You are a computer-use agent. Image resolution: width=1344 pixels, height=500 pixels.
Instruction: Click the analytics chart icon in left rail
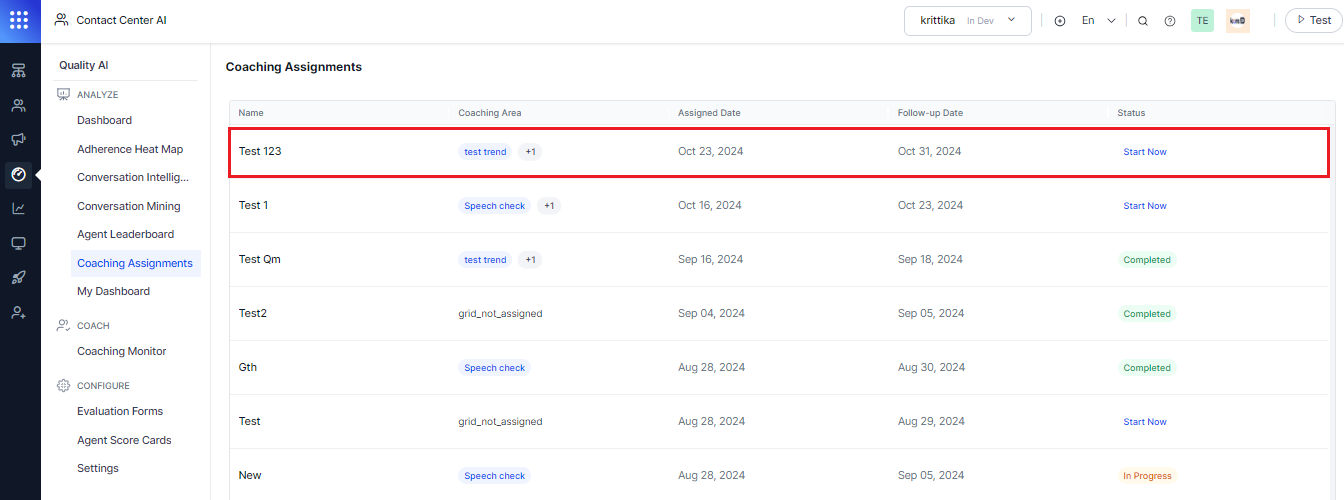(x=18, y=208)
